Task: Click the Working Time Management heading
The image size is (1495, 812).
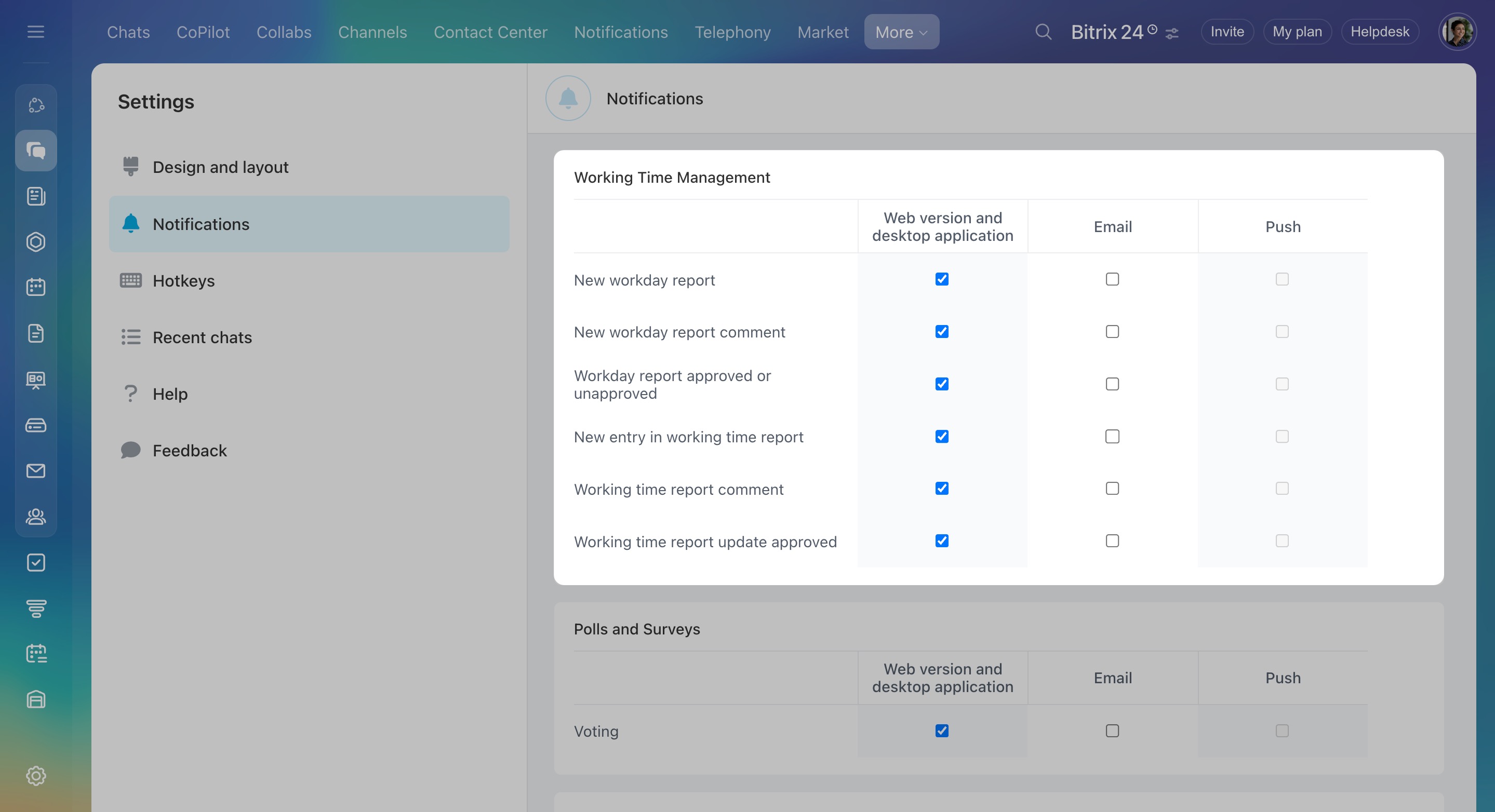Action: coord(672,177)
